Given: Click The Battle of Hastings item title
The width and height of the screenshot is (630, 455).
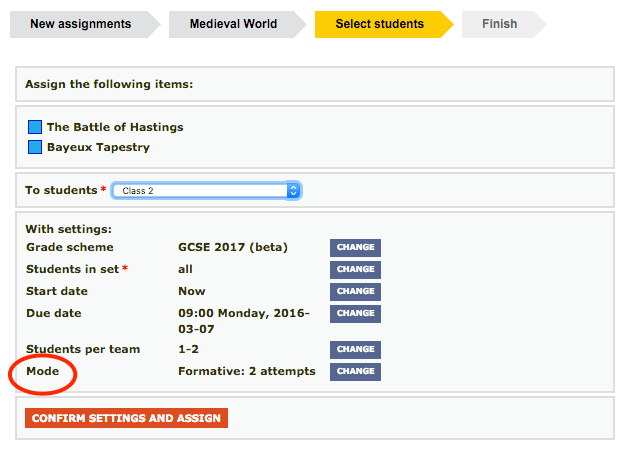Looking at the screenshot, I should (x=115, y=127).
